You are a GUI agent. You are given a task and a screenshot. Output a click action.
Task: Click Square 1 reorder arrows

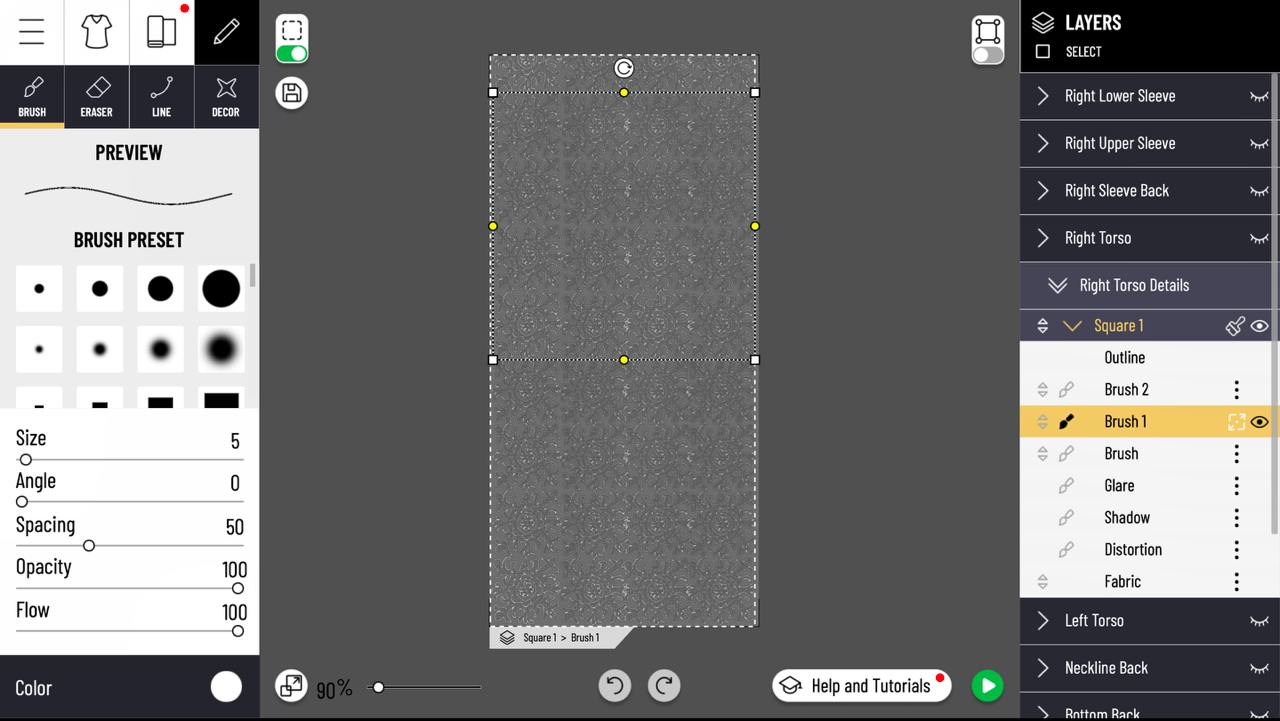[x=1042, y=326]
